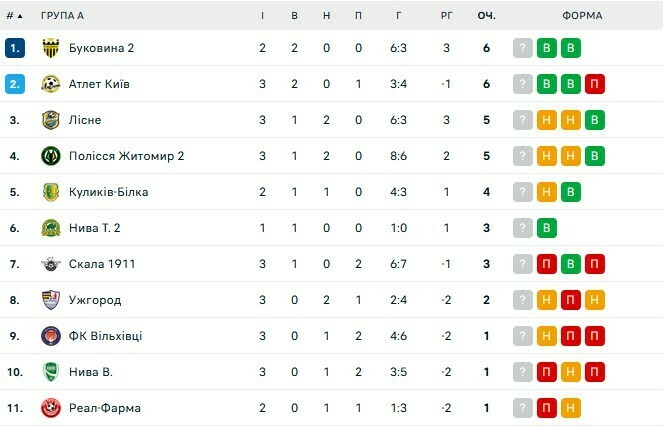Click the ФК Вільхівці team logo

coord(51,336)
